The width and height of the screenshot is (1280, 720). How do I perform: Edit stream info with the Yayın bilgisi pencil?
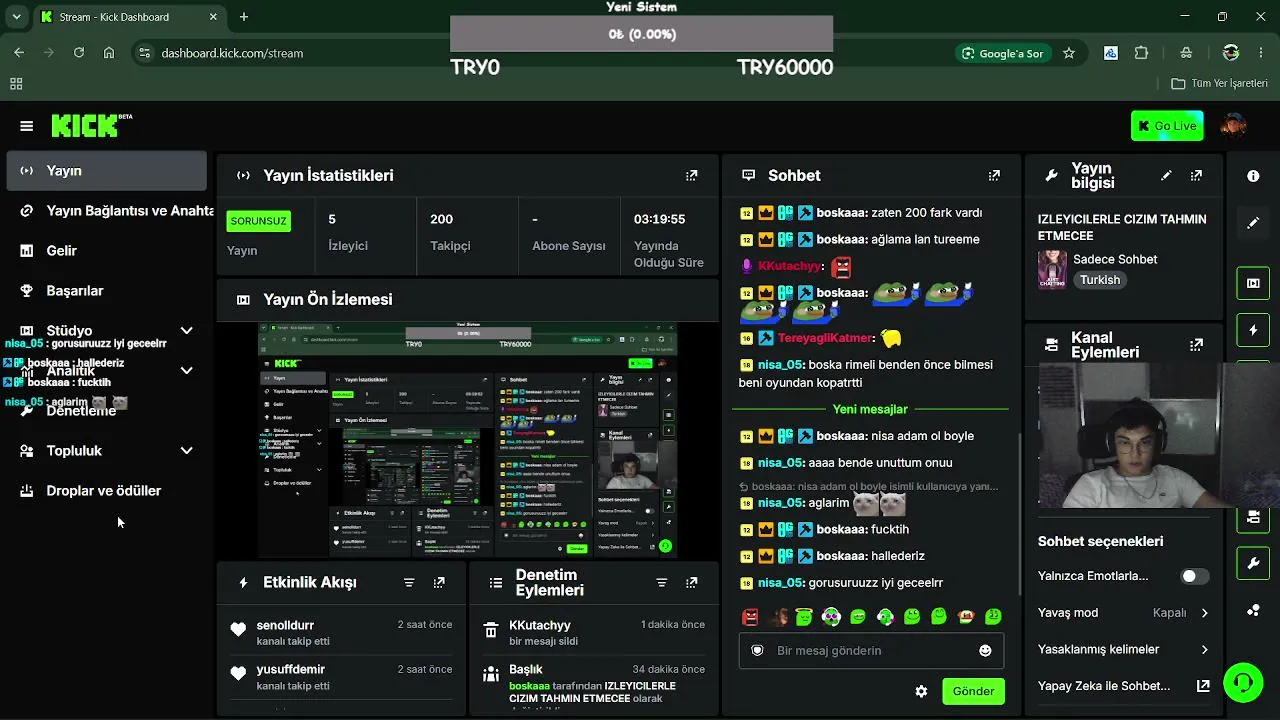tap(1166, 175)
